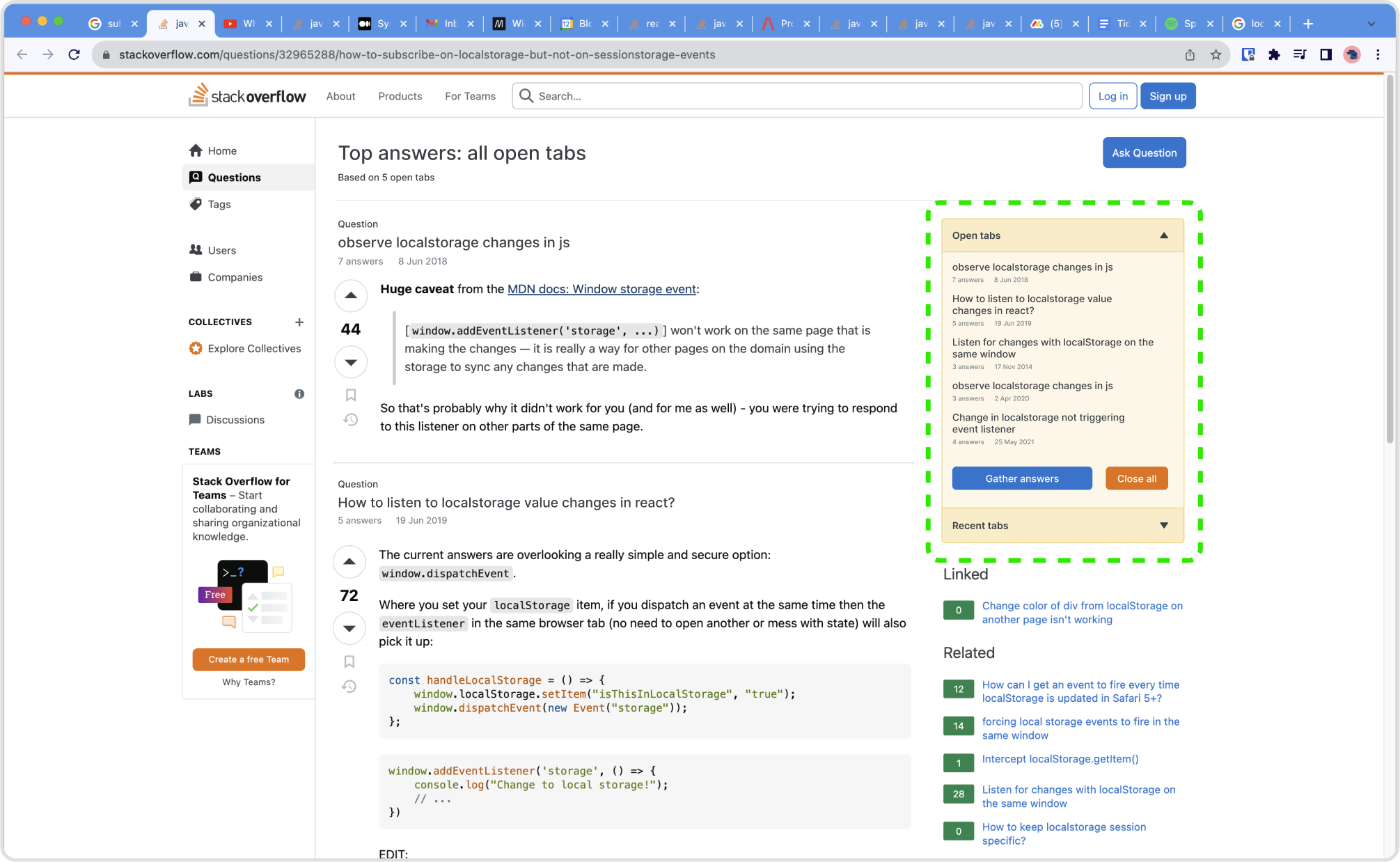Collapse the Open tabs panel
The height and width of the screenshot is (862, 1400).
[1163, 235]
